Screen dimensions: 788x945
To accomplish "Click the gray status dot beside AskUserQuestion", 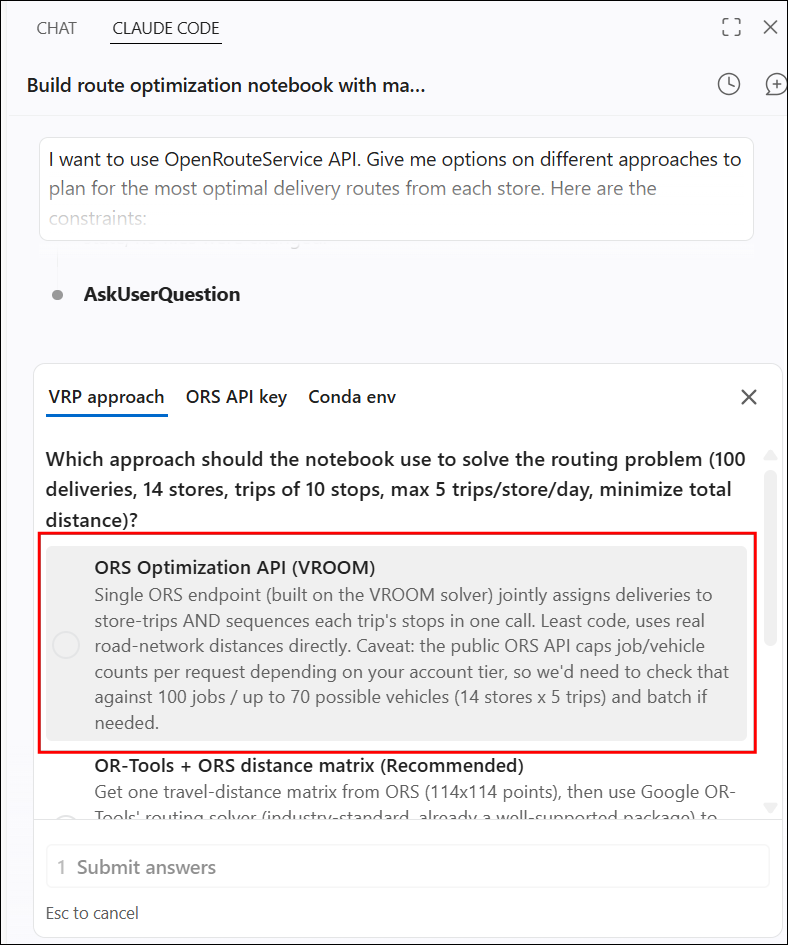I will click(58, 295).
